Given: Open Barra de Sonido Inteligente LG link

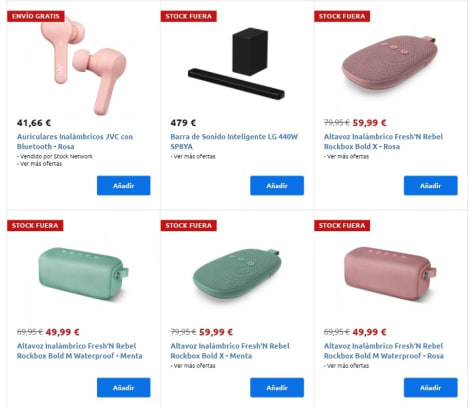Looking at the screenshot, I should 234,141.
